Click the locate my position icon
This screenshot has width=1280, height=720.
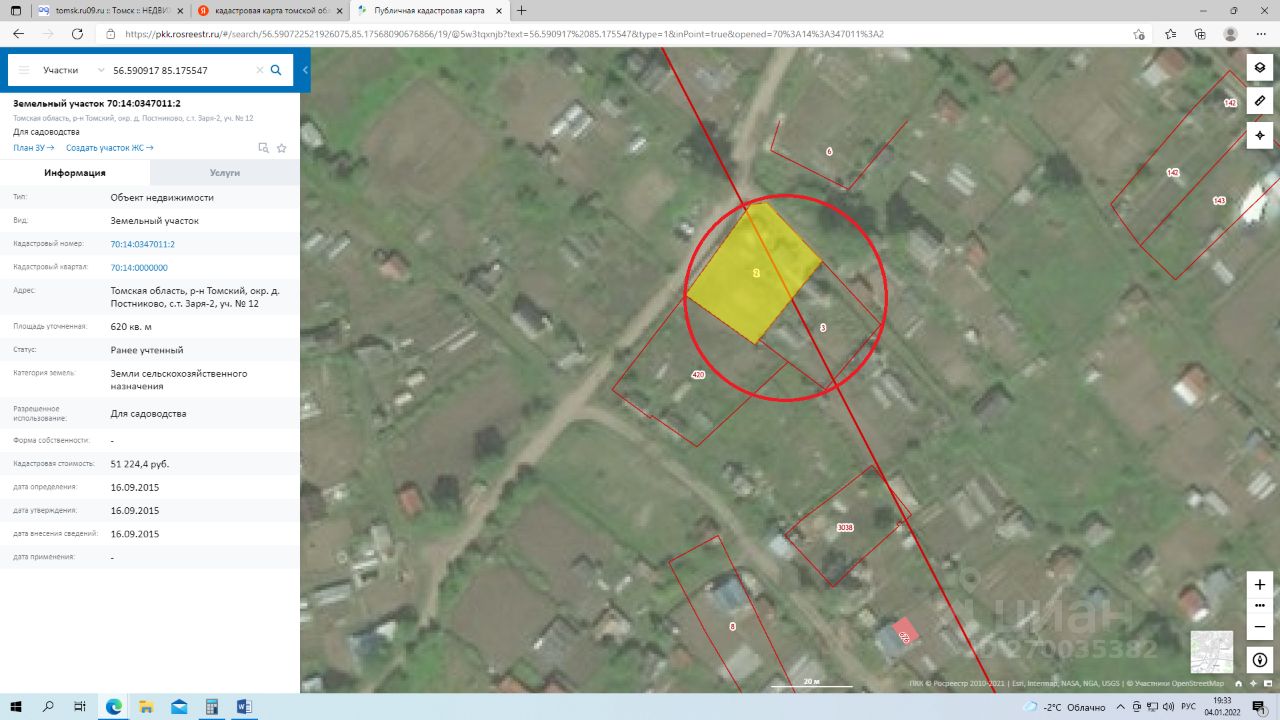[1259, 135]
